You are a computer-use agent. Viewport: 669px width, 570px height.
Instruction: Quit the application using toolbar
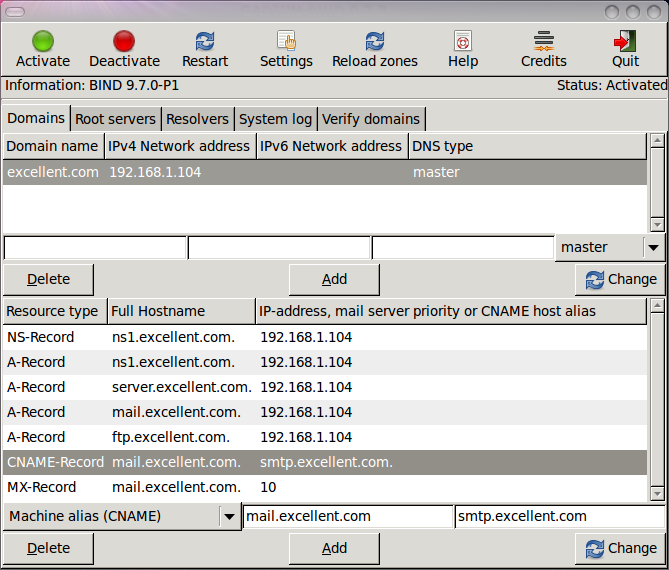(625, 49)
